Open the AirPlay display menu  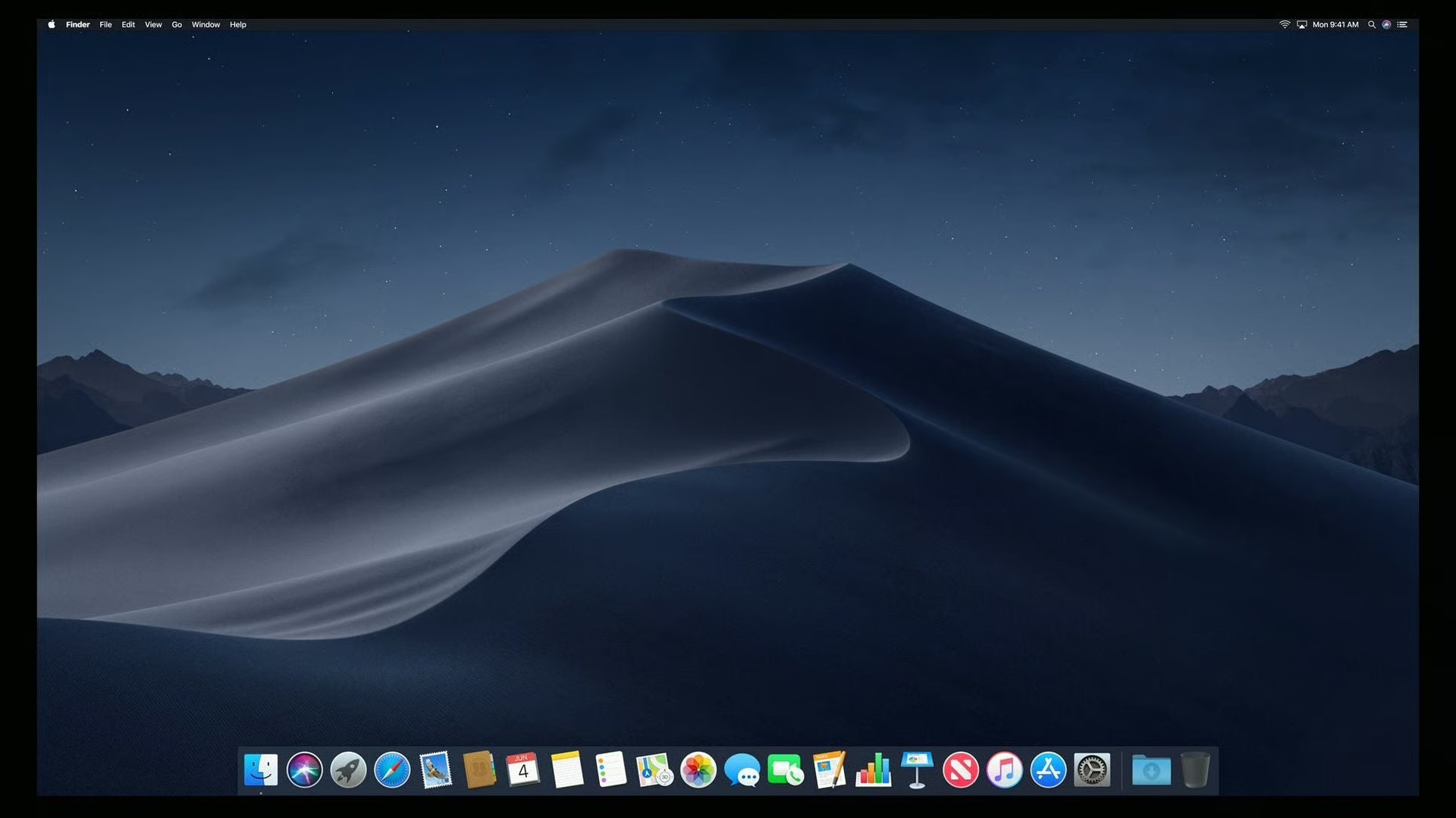tap(1302, 24)
